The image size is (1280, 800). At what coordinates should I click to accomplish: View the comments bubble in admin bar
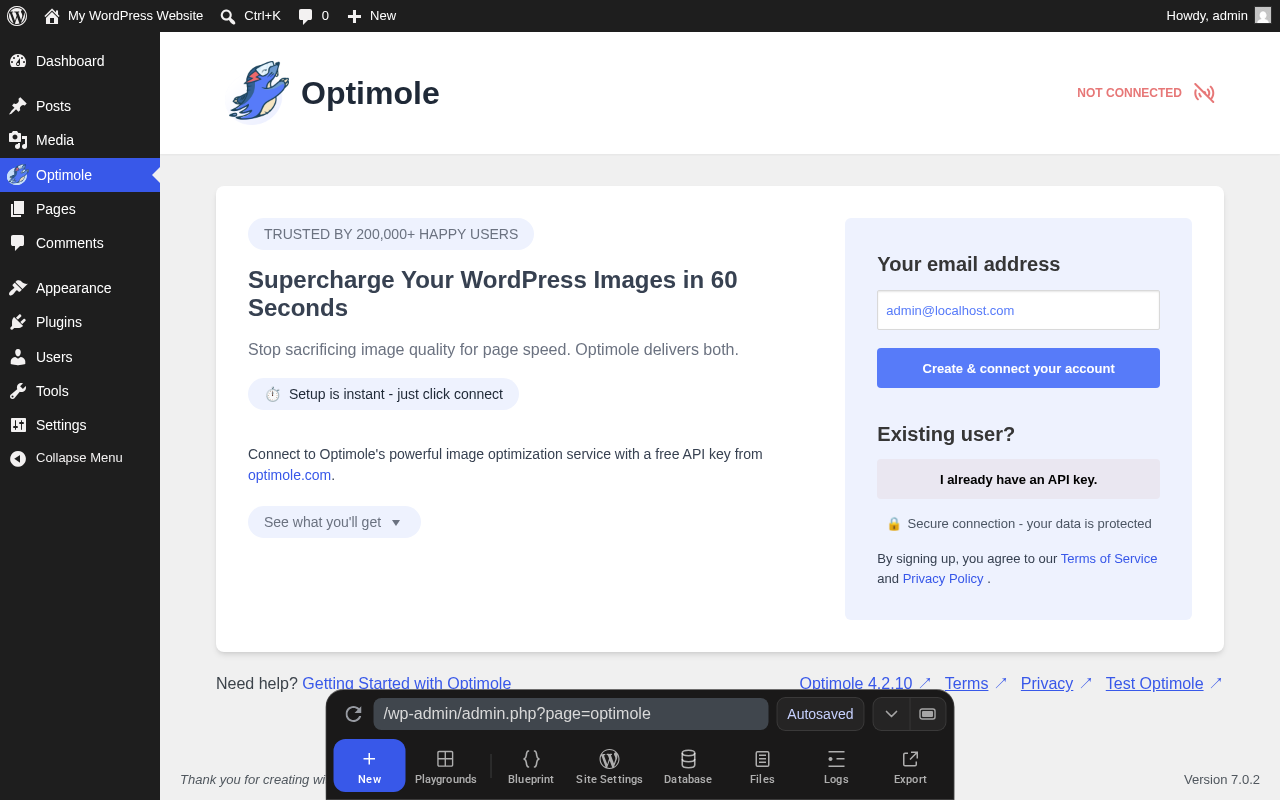(313, 16)
